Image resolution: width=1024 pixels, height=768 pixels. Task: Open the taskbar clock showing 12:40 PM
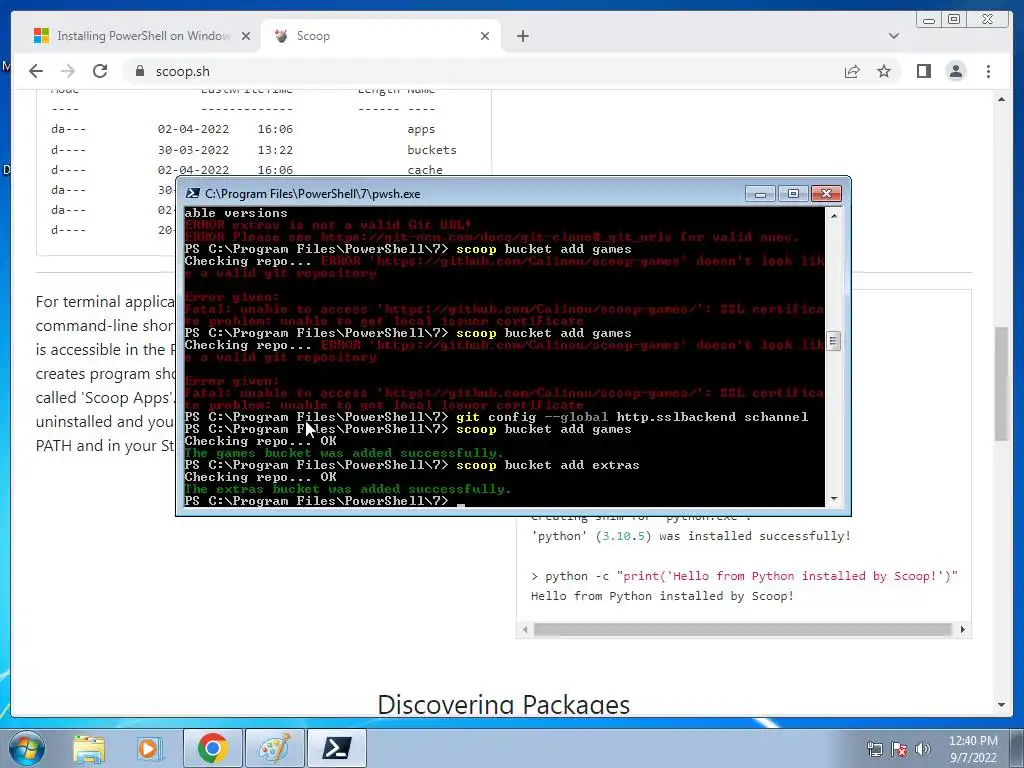[973, 749]
